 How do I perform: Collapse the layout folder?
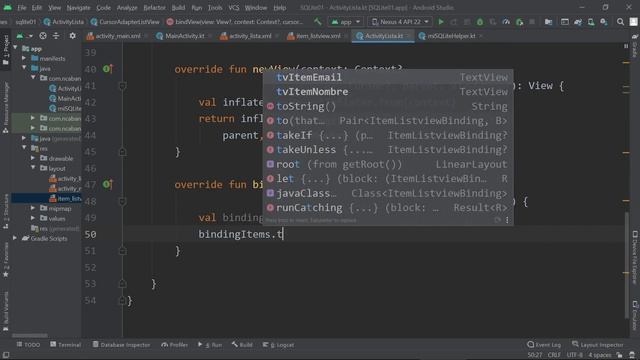(x=33, y=168)
